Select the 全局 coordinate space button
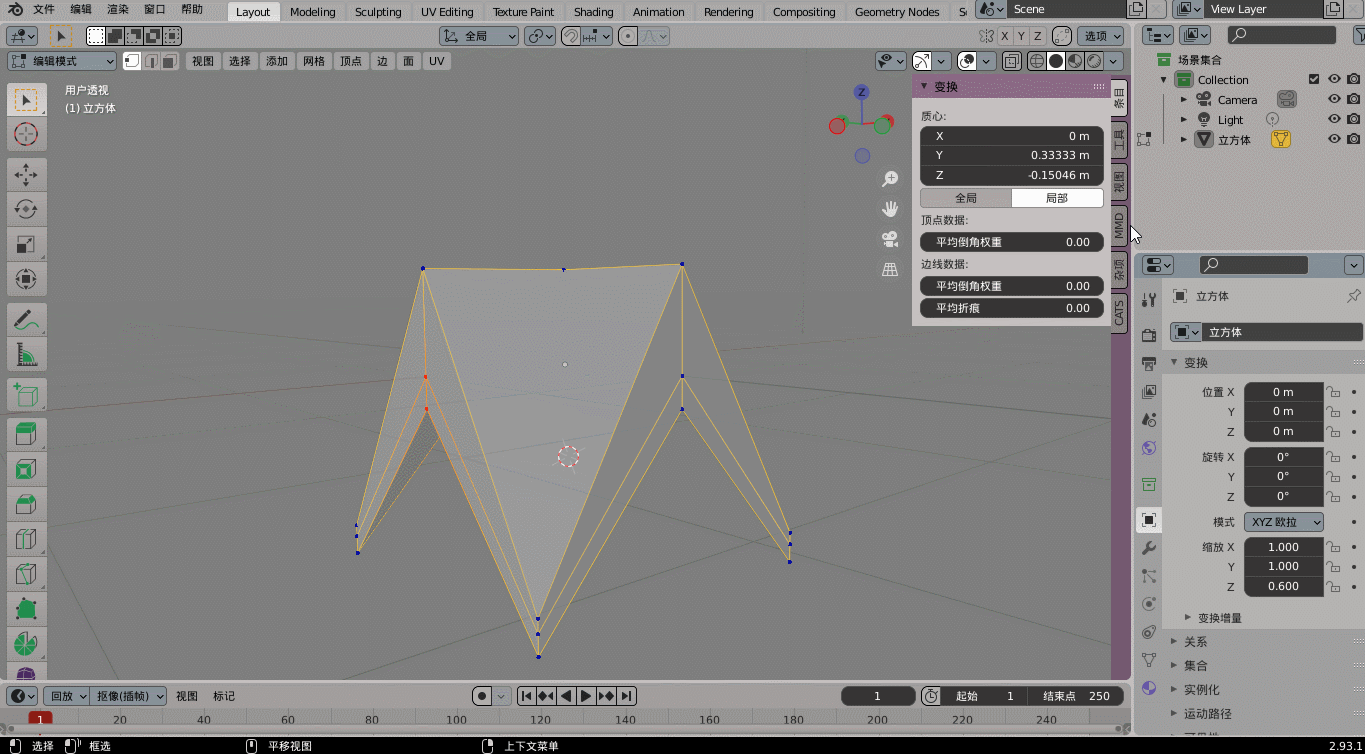Image resolution: width=1365 pixels, height=754 pixels. [x=966, y=198]
